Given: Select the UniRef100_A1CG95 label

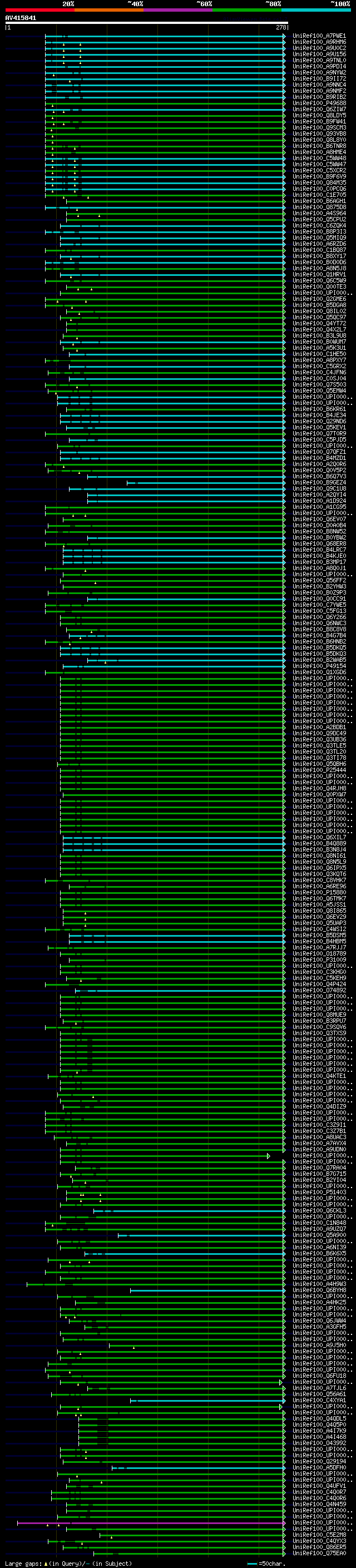Looking at the screenshot, I should [x=319, y=507].
